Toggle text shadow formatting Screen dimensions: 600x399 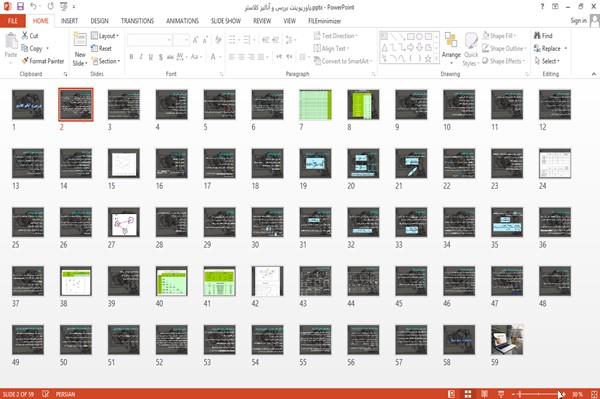161,57
